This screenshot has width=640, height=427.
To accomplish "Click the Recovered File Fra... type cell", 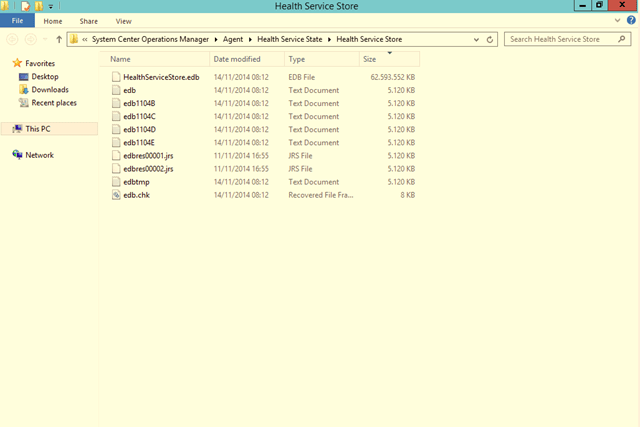I will tap(321, 195).
